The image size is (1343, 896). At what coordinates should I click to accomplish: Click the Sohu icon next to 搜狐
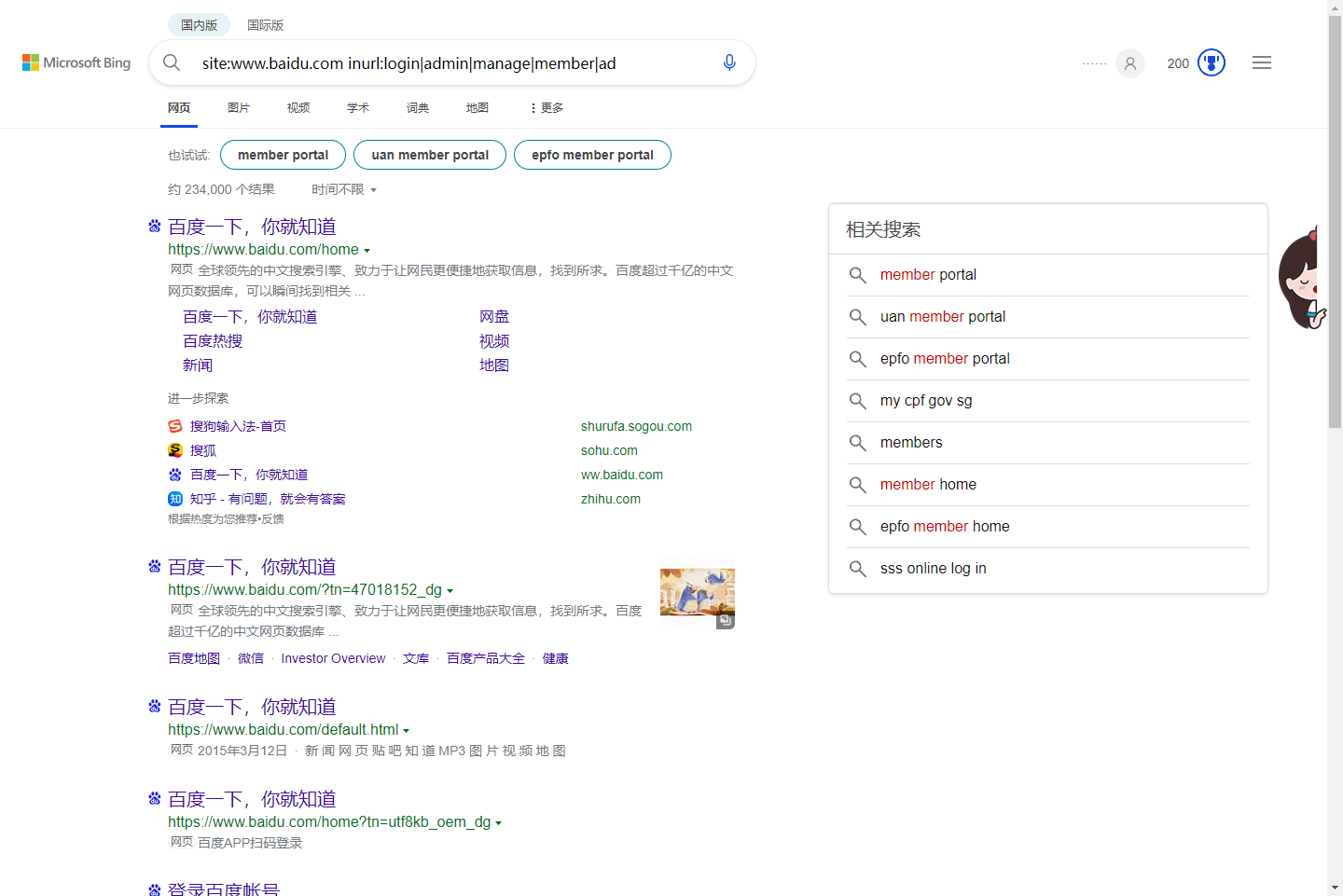click(x=175, y=450)
